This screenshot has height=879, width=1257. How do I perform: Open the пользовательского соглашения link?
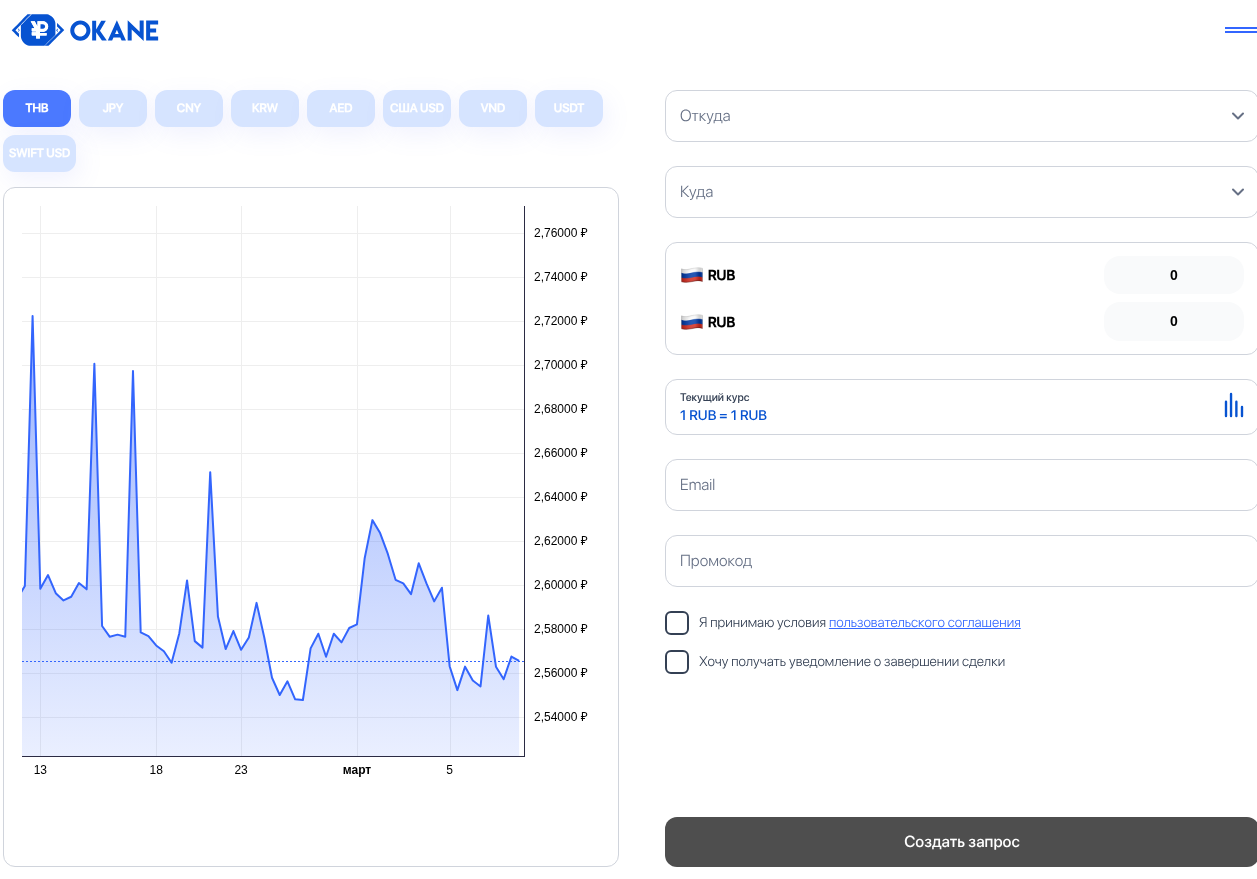924,623
